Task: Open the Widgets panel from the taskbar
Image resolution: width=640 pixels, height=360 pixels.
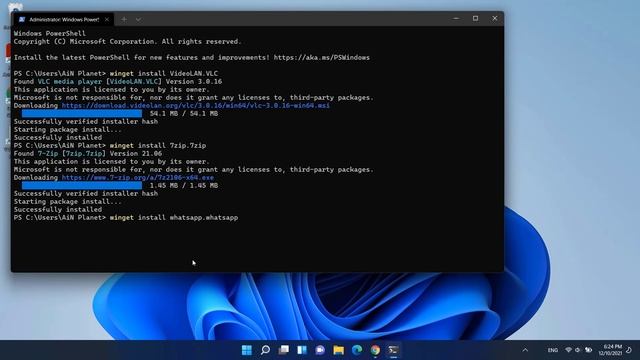Action: [x=302, y=350]
